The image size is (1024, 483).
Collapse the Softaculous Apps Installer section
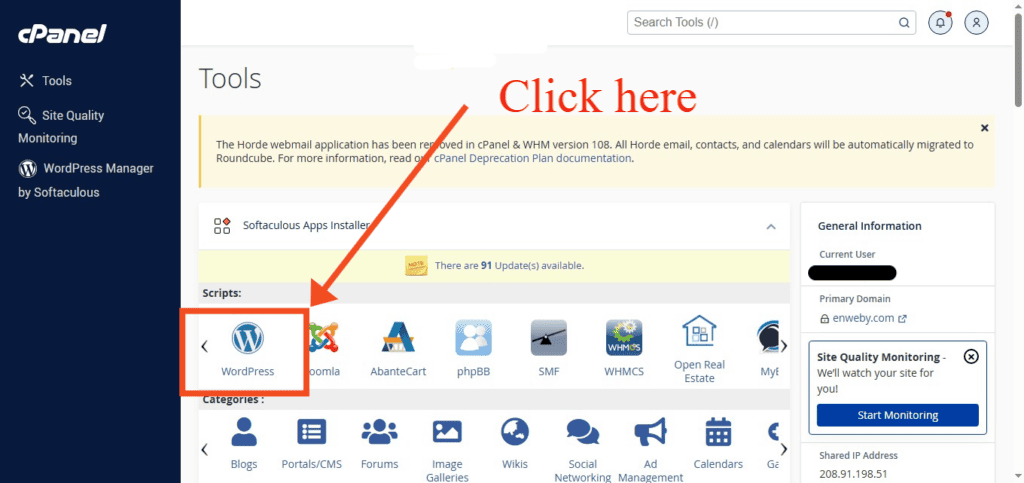click(x=771, y=226)
